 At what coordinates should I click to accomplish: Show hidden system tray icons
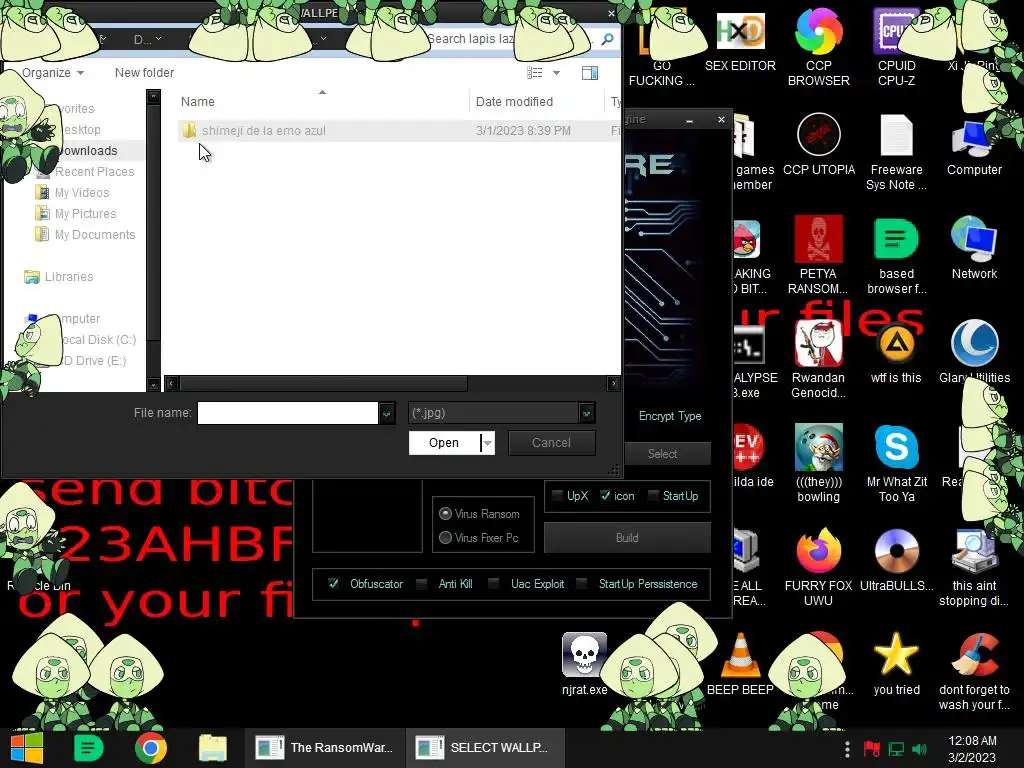pos(847,749)
